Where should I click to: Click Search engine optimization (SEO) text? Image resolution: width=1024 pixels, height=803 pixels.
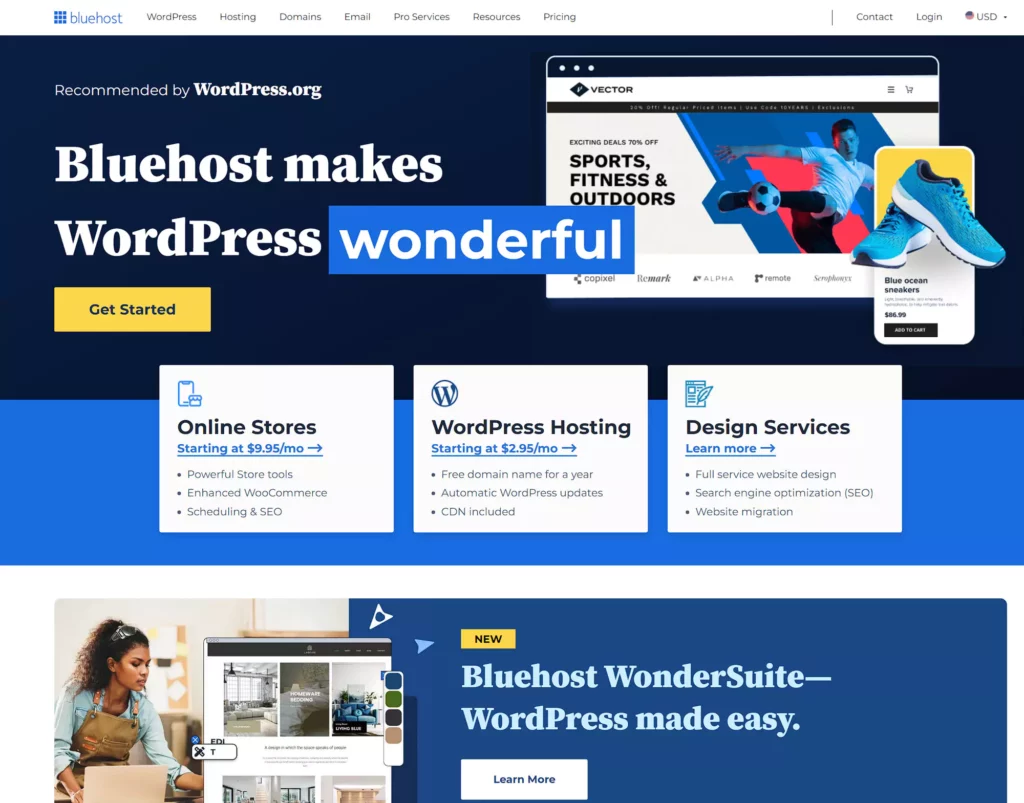[x=784, y=493]
